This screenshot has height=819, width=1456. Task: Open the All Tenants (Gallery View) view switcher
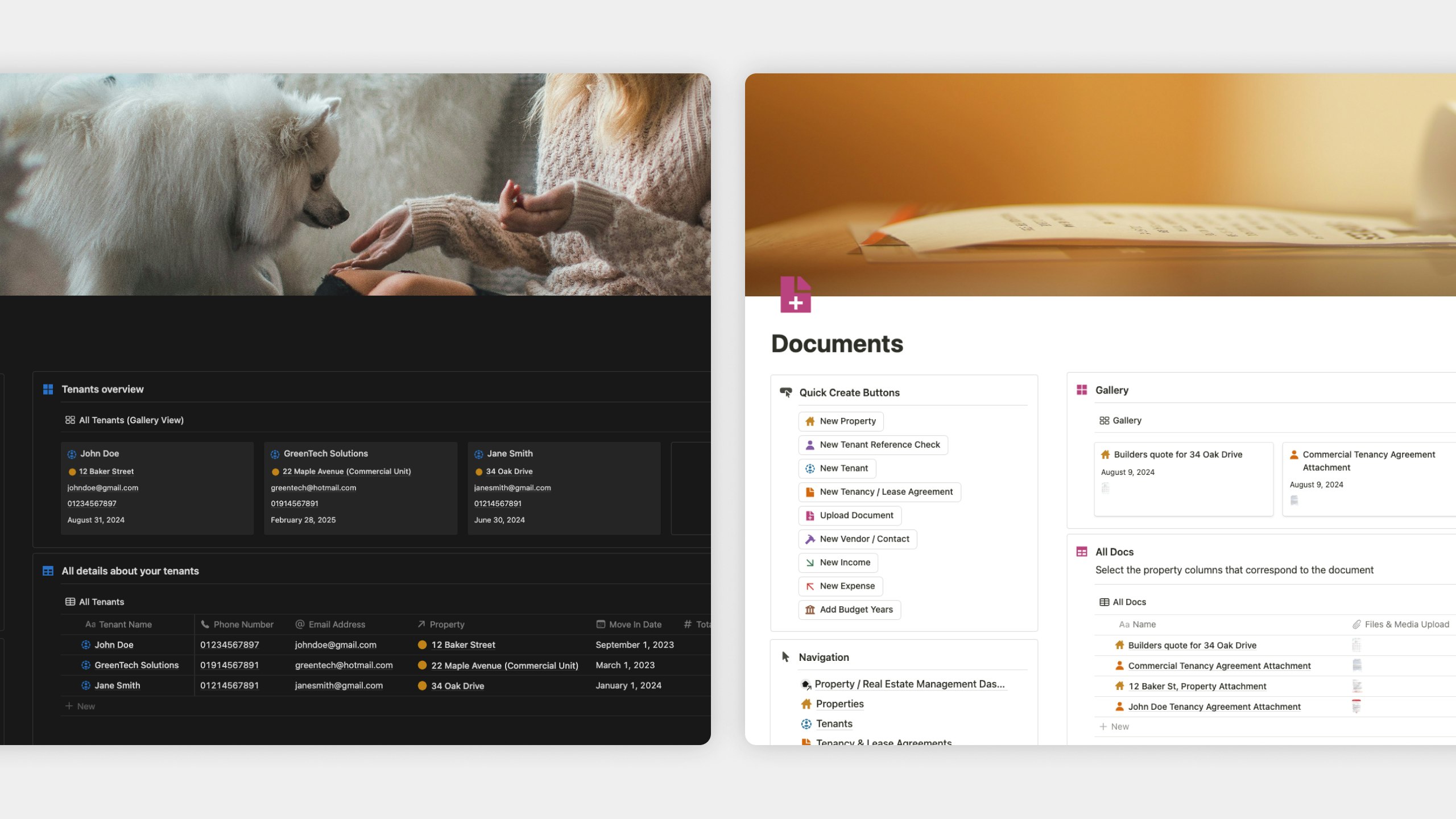point(124,420)
